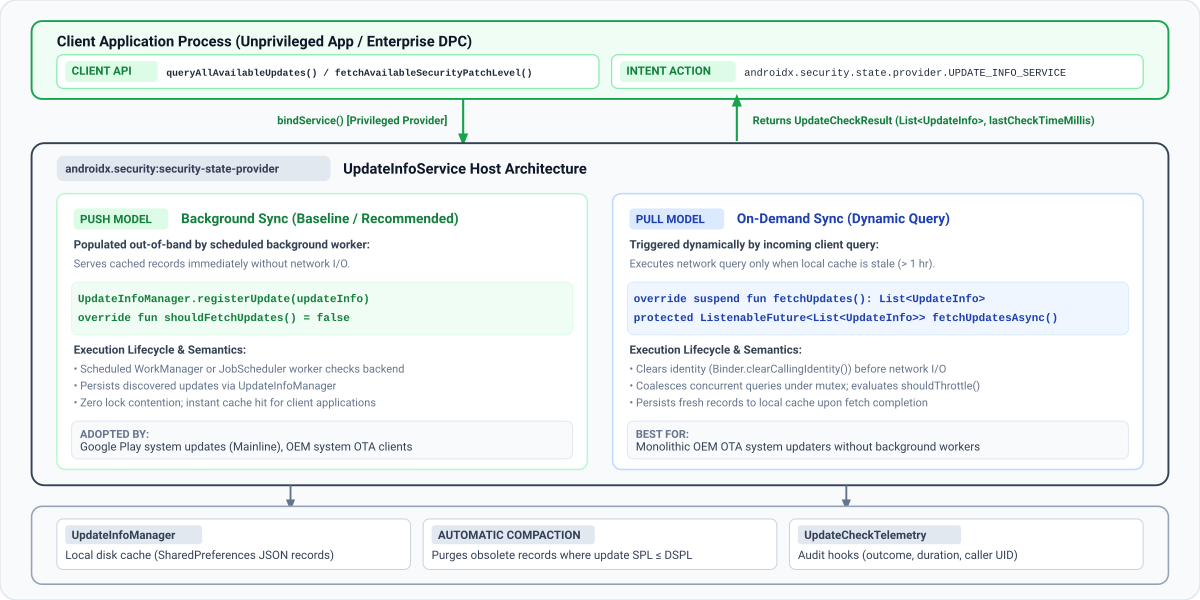This screenshot has height=600, width=1200.
Task: Select 'override fun shouldFetchUpdates() = false' code
Action: [214, 318]
